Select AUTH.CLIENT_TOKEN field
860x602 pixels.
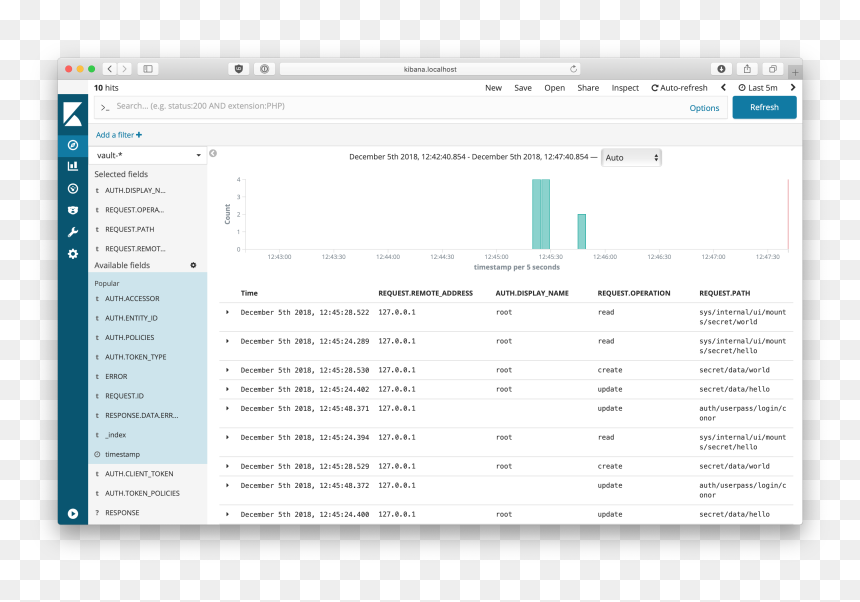139,474
